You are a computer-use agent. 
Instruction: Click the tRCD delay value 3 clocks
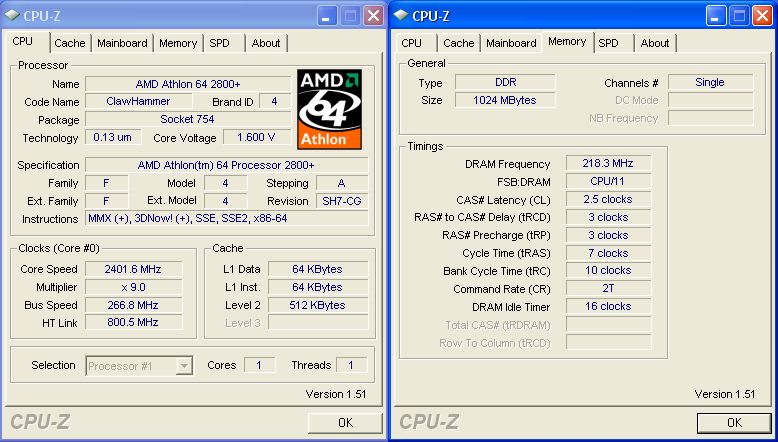point(608,217)
